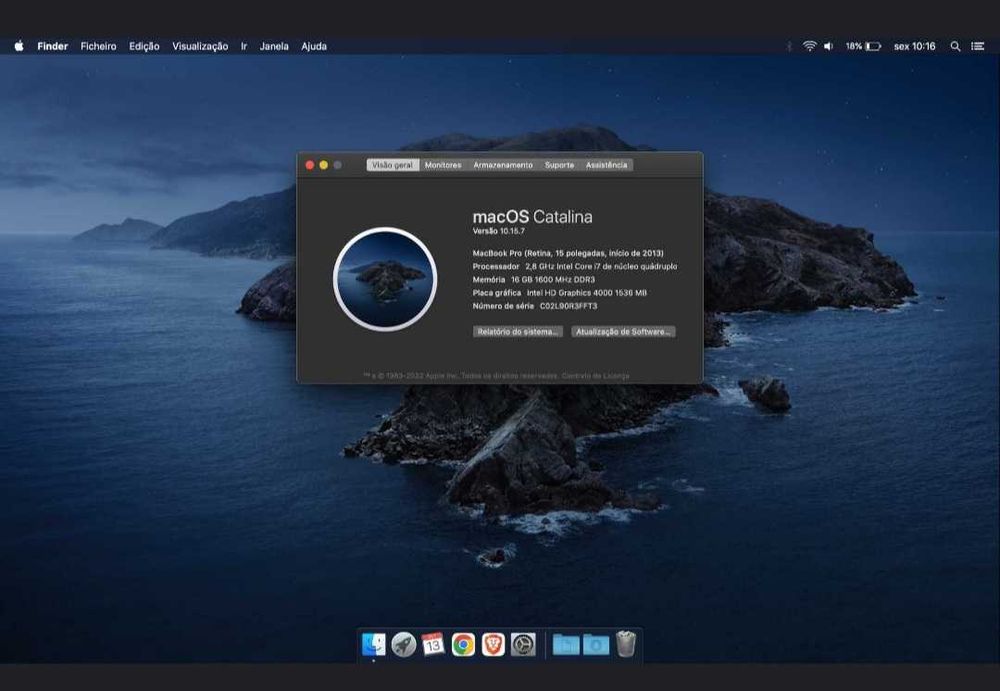
Task: Open Finder from the Dock
Action: coord(373,644)
